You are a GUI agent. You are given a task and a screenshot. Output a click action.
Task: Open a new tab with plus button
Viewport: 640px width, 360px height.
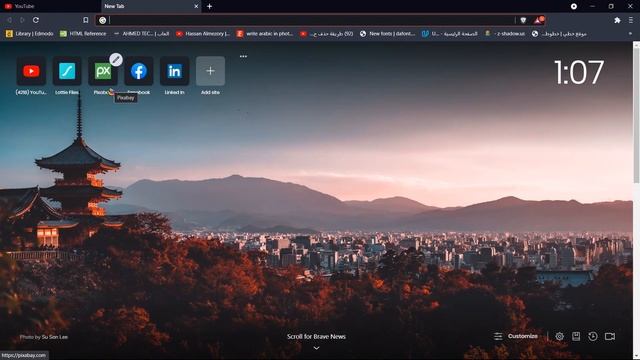209,6
